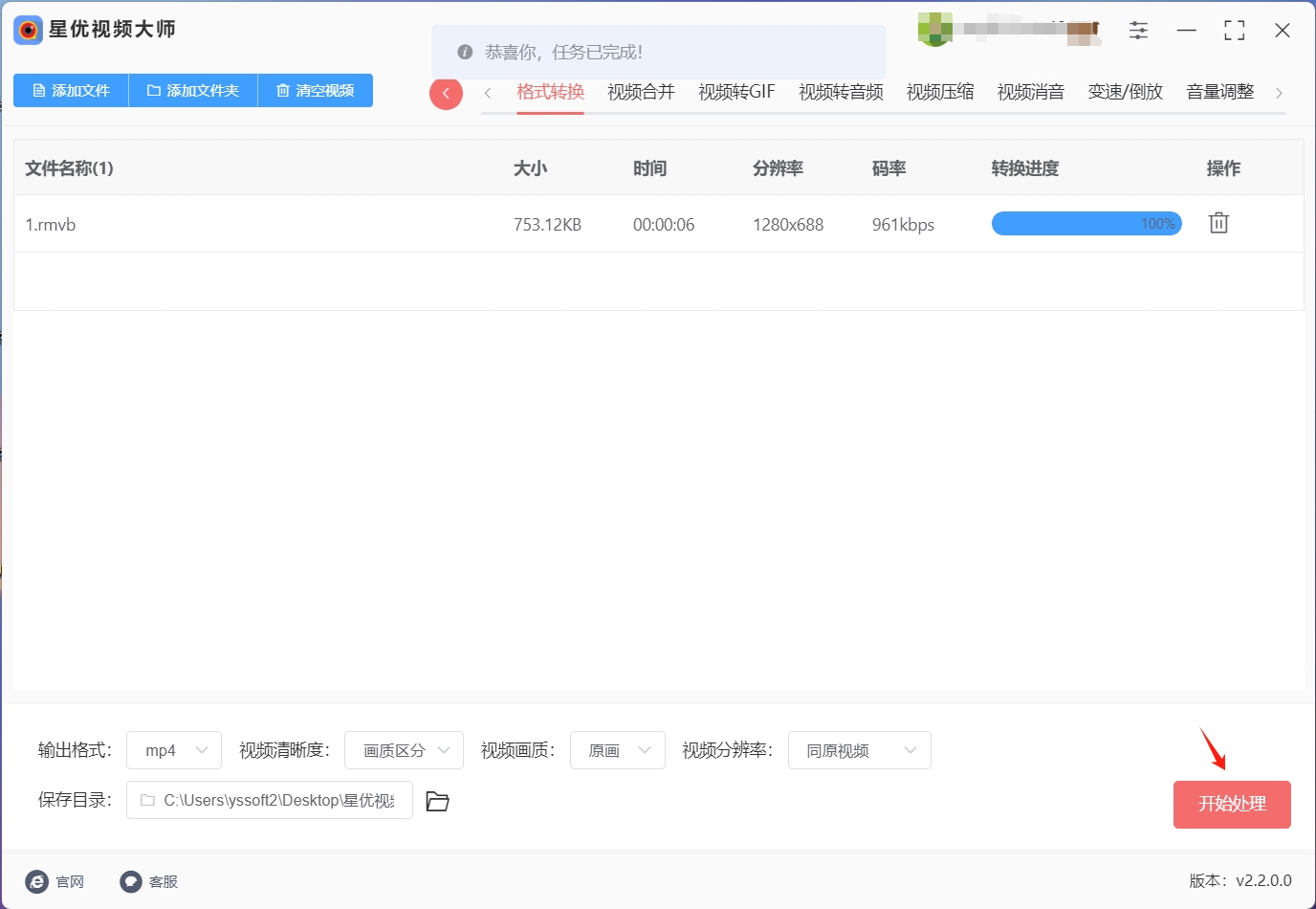Switch to the 音量调整 tab

click(x=1219, y=92)
